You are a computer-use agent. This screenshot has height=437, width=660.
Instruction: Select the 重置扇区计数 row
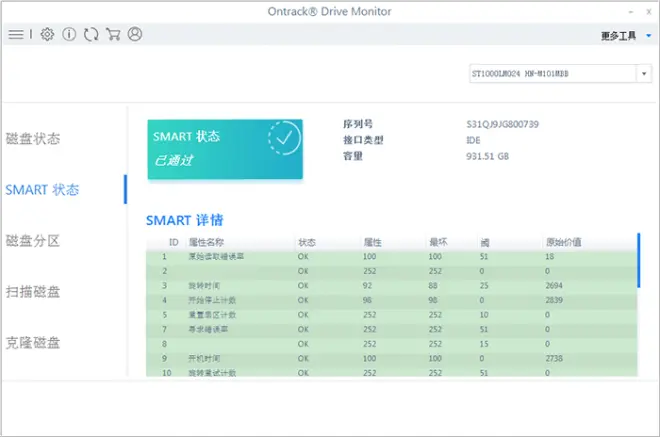[391, 315]
